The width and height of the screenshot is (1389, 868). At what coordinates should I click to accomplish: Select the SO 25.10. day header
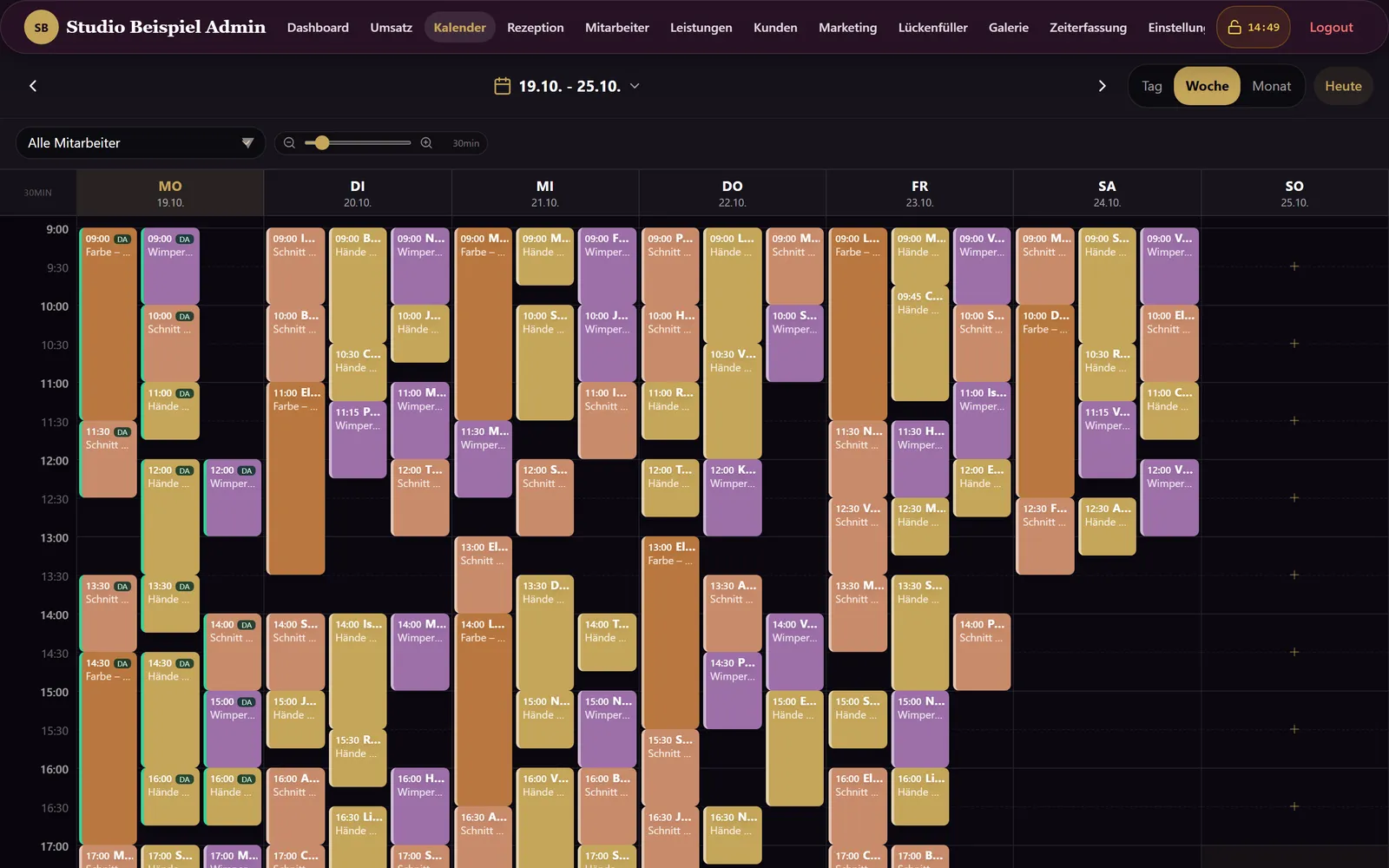1294,193
